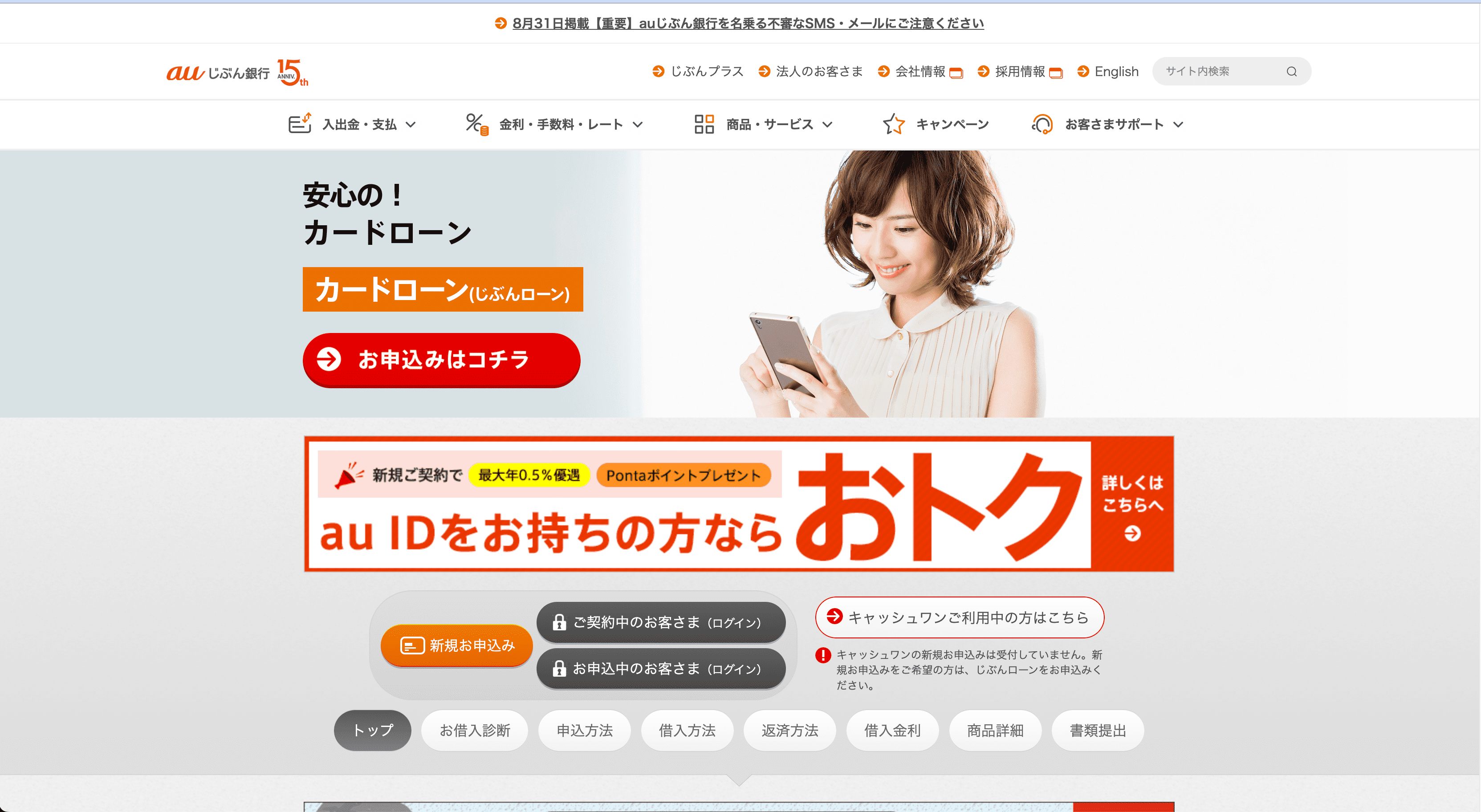Viewport: 1481px width, 812px height.
Task: Open the お客さまサポート navigation menu
Action: [x=1107, y=124]
